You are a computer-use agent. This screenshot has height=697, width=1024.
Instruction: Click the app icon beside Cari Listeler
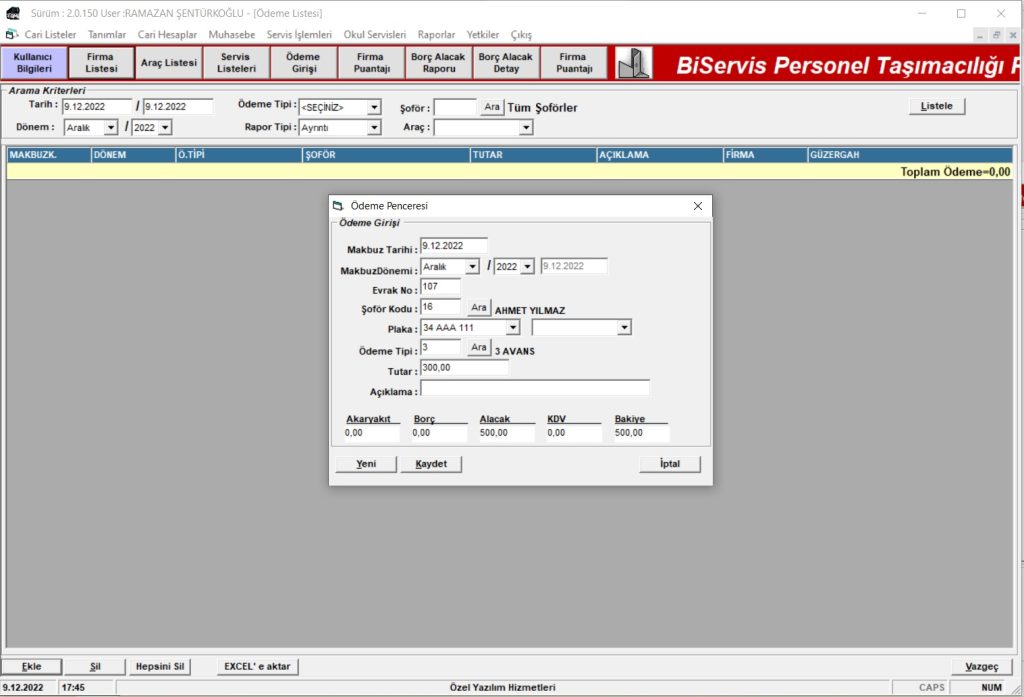[x=12, y=34]
